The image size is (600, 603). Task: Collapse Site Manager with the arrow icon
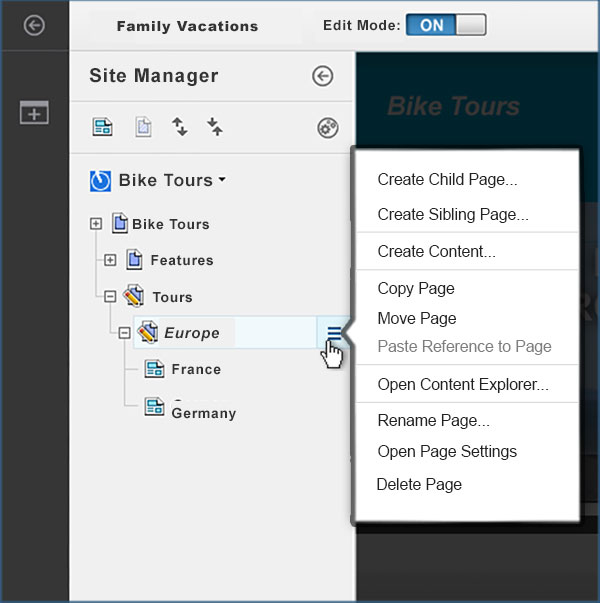[322, 76]
